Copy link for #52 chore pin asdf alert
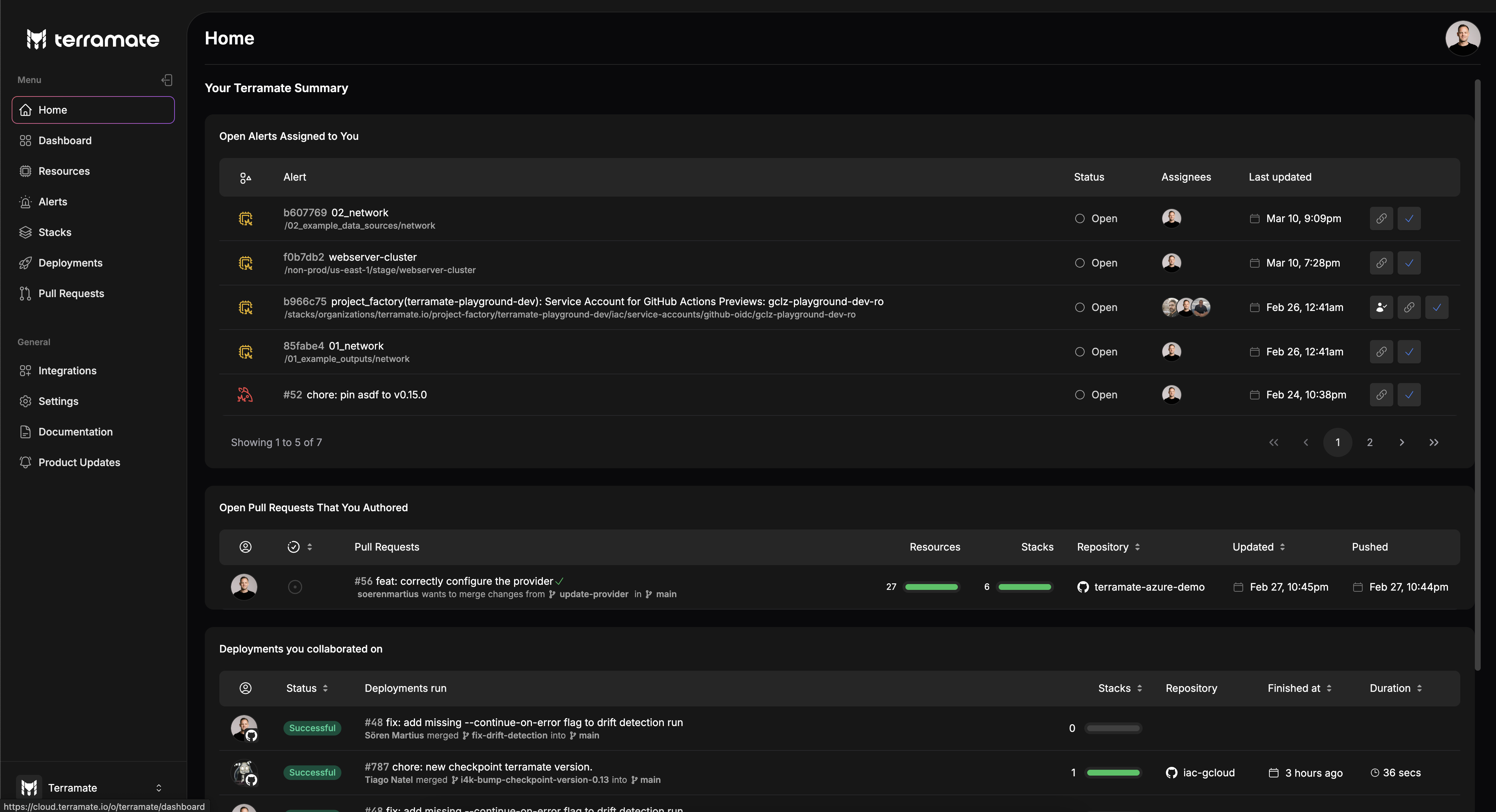This screenshot has width=1496, height=812. click(x=1381, y=395)
